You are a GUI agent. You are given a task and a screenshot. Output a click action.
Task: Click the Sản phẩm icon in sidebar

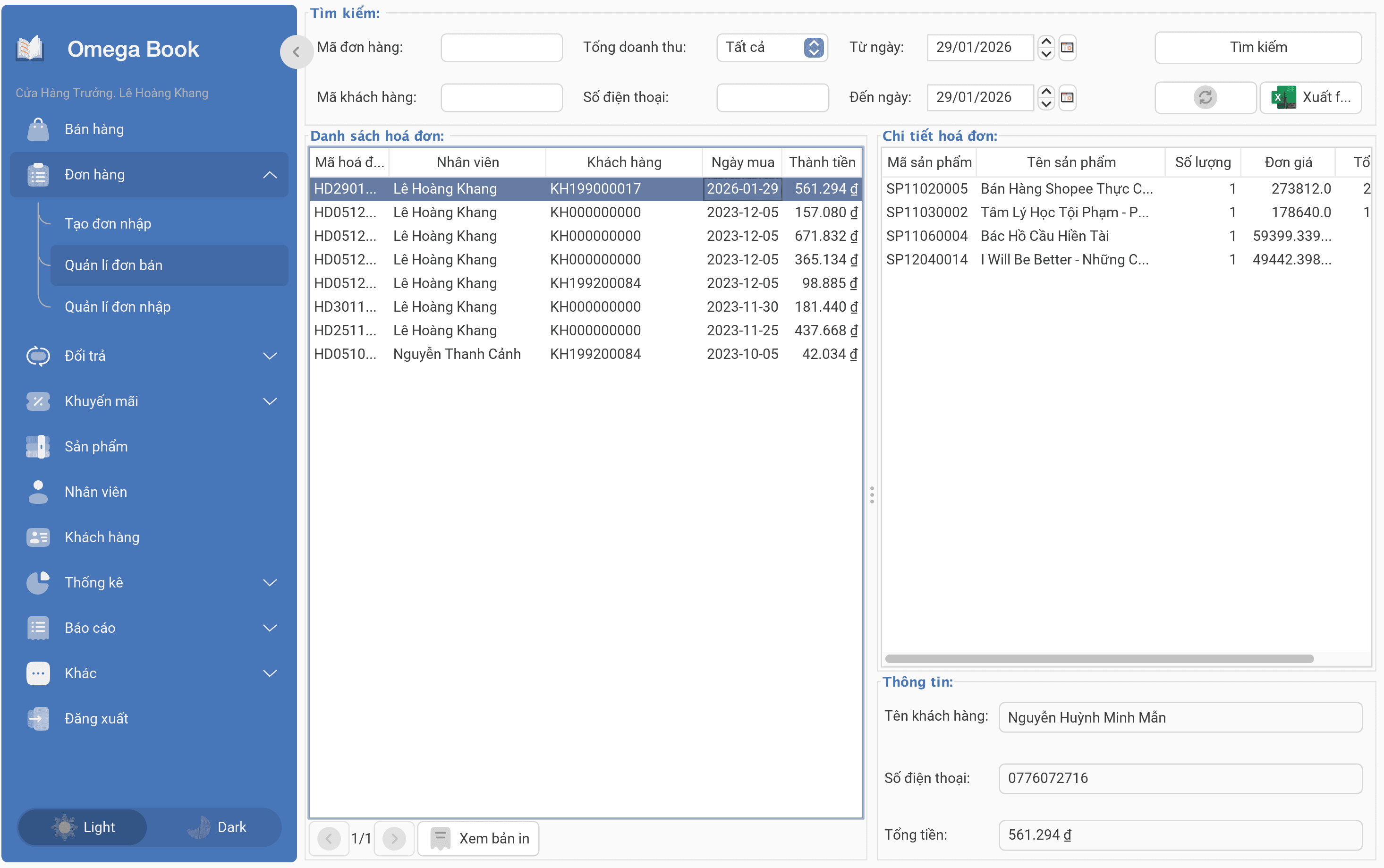(38, 447)
